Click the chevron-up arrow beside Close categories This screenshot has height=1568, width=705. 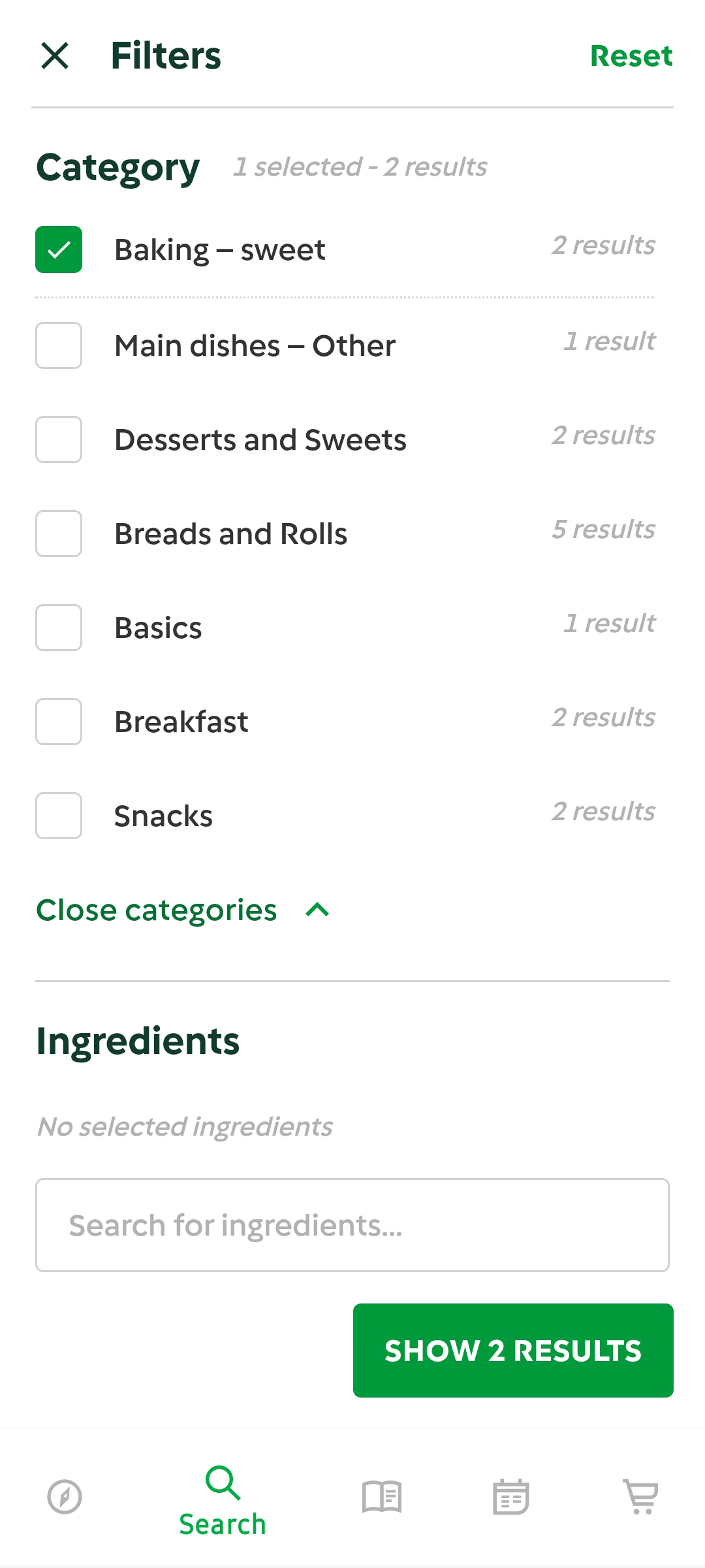(317, 910)
